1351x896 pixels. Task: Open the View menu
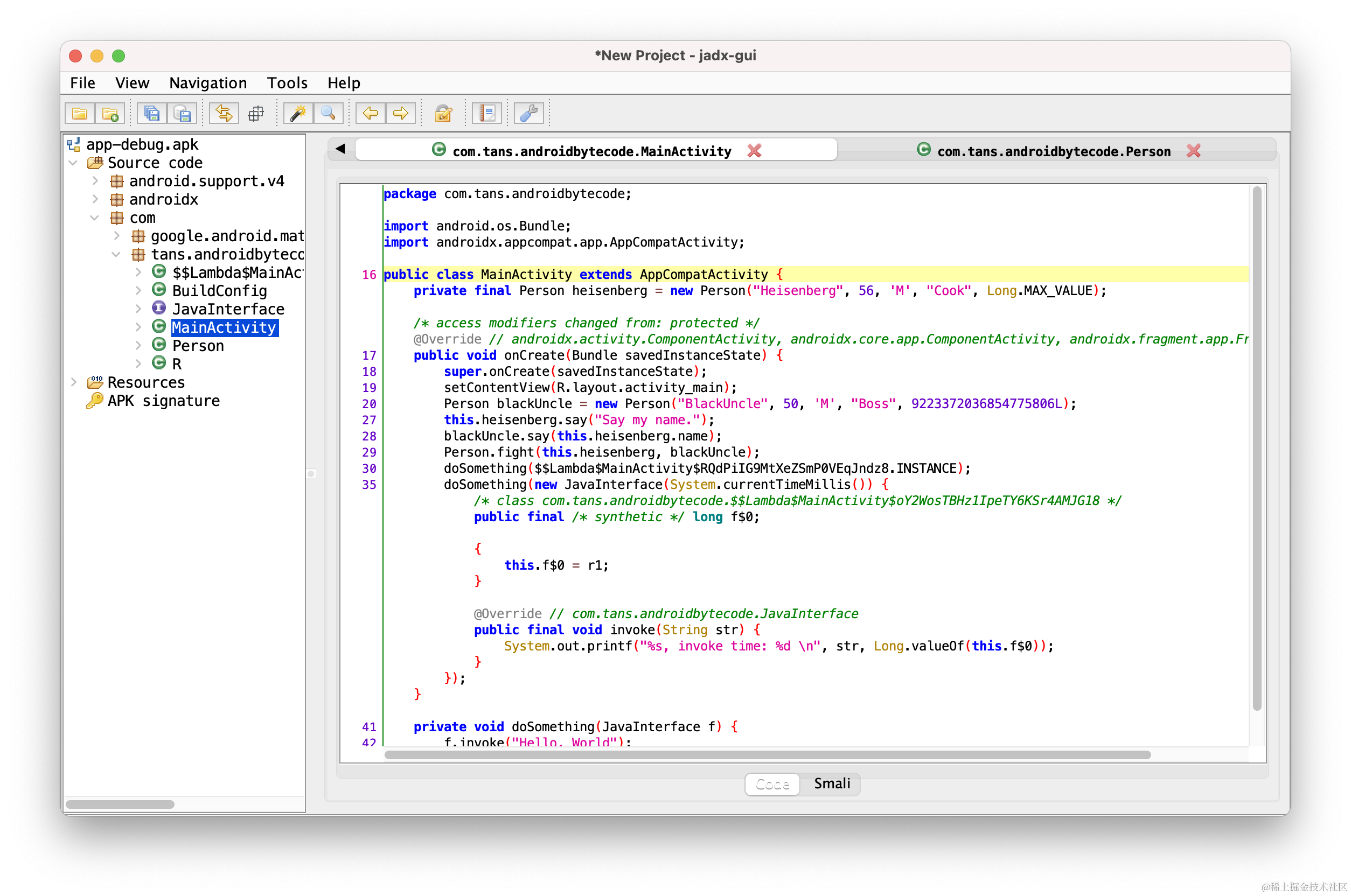coord(132,83)
